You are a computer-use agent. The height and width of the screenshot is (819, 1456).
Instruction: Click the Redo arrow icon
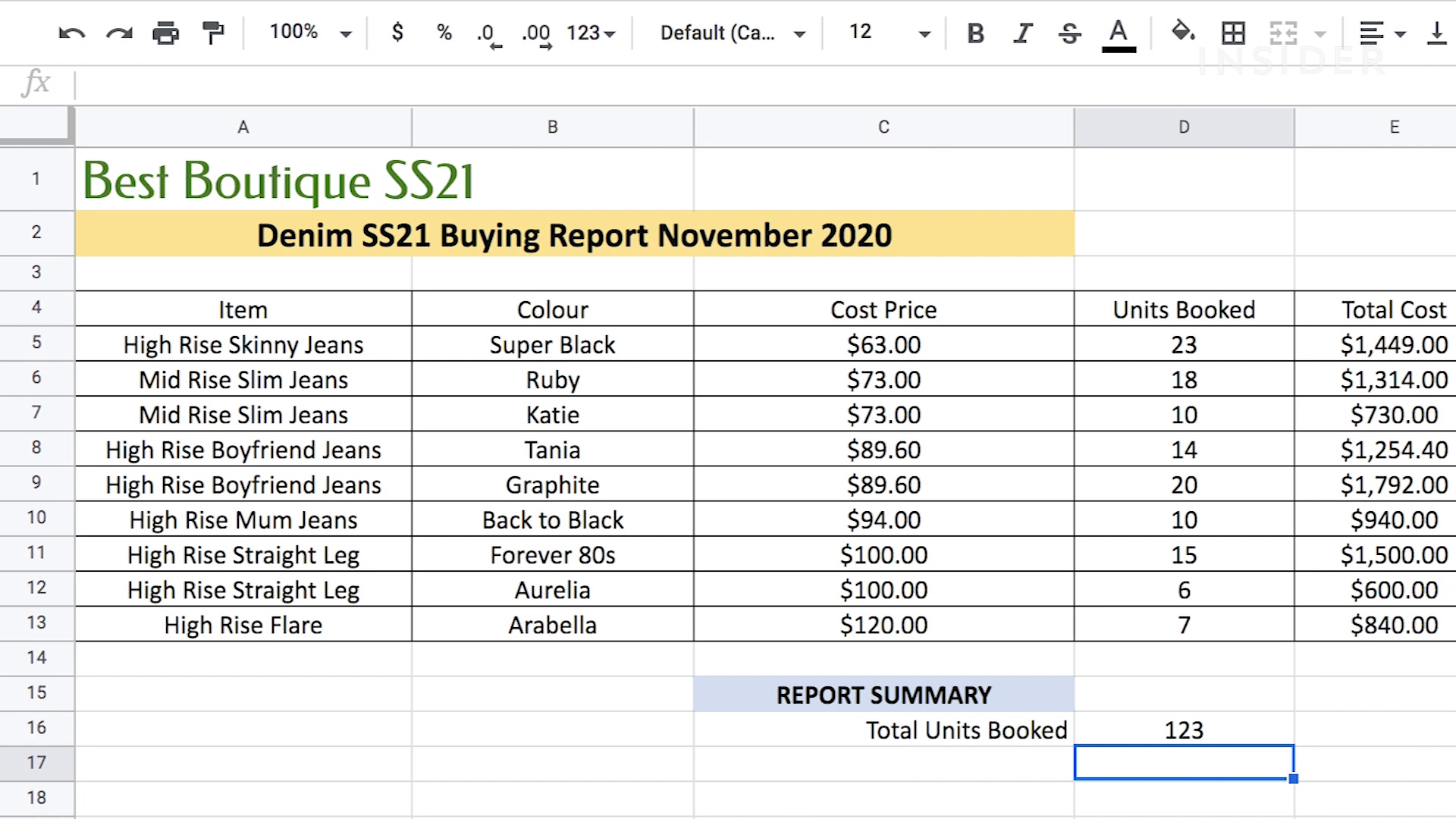(x=119, y=33)
